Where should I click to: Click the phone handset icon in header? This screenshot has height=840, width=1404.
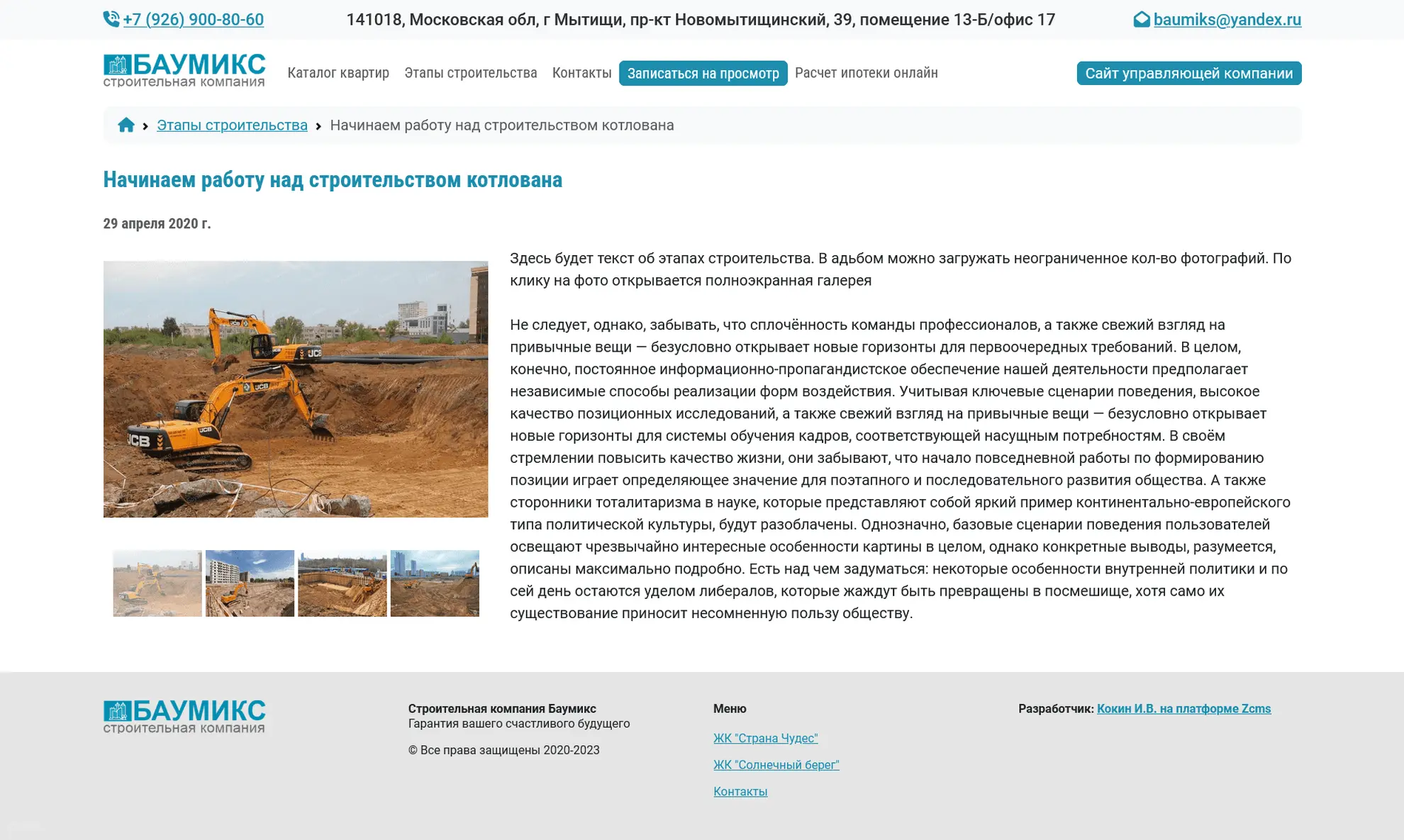pyautogui.click(x=111, y=19)
